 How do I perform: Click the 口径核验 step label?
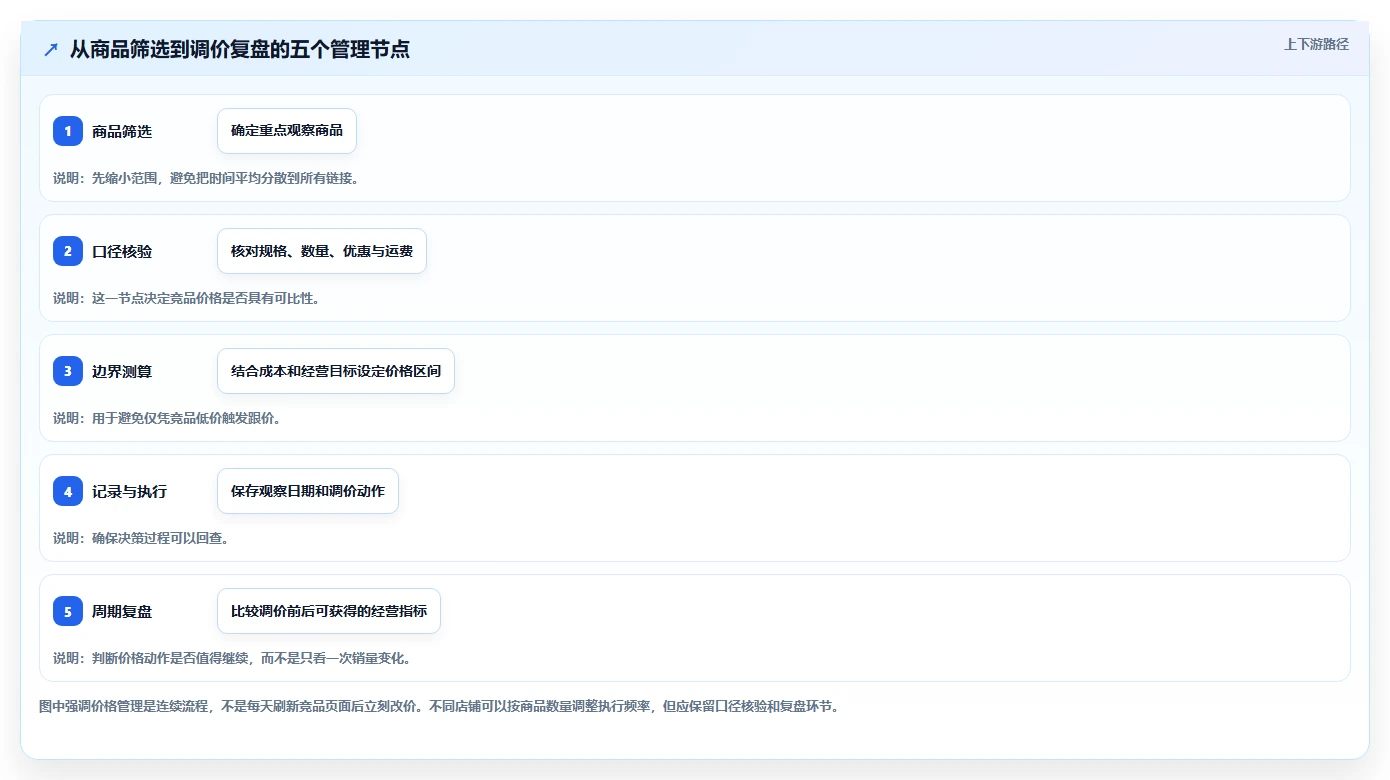click(x=122, y=251)
